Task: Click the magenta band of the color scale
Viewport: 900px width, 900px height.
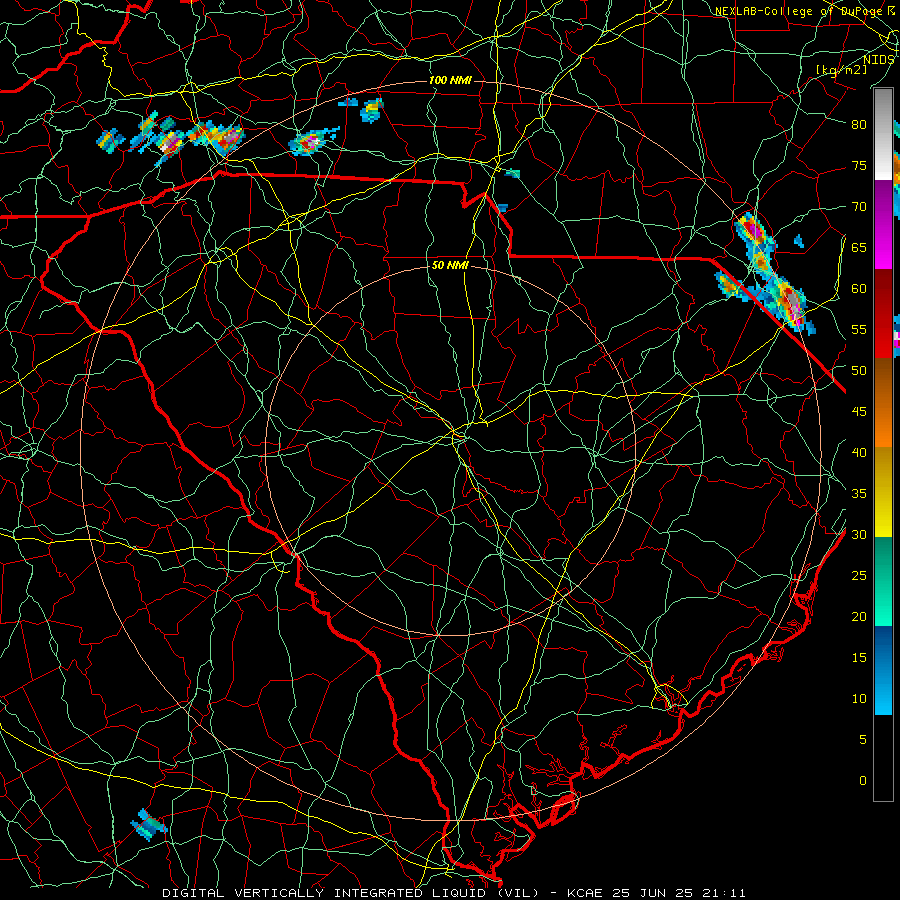Action: 883,224
